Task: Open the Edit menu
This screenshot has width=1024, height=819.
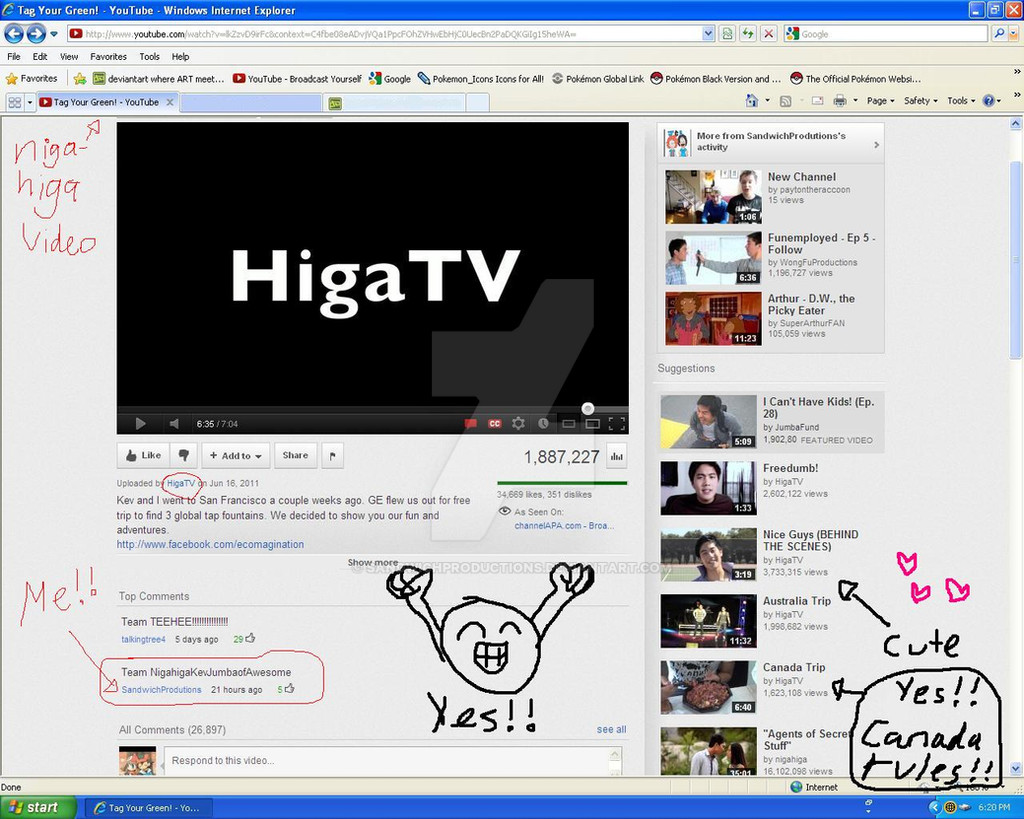Action: [40, 57]
